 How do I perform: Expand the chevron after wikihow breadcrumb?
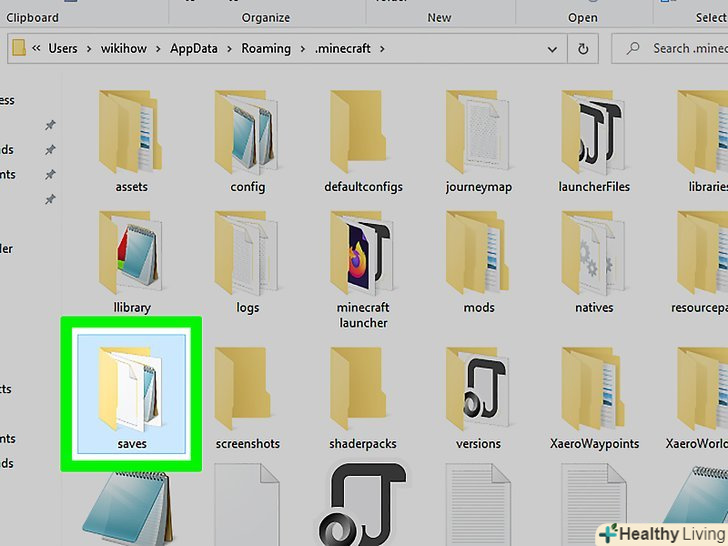(158, 49)
